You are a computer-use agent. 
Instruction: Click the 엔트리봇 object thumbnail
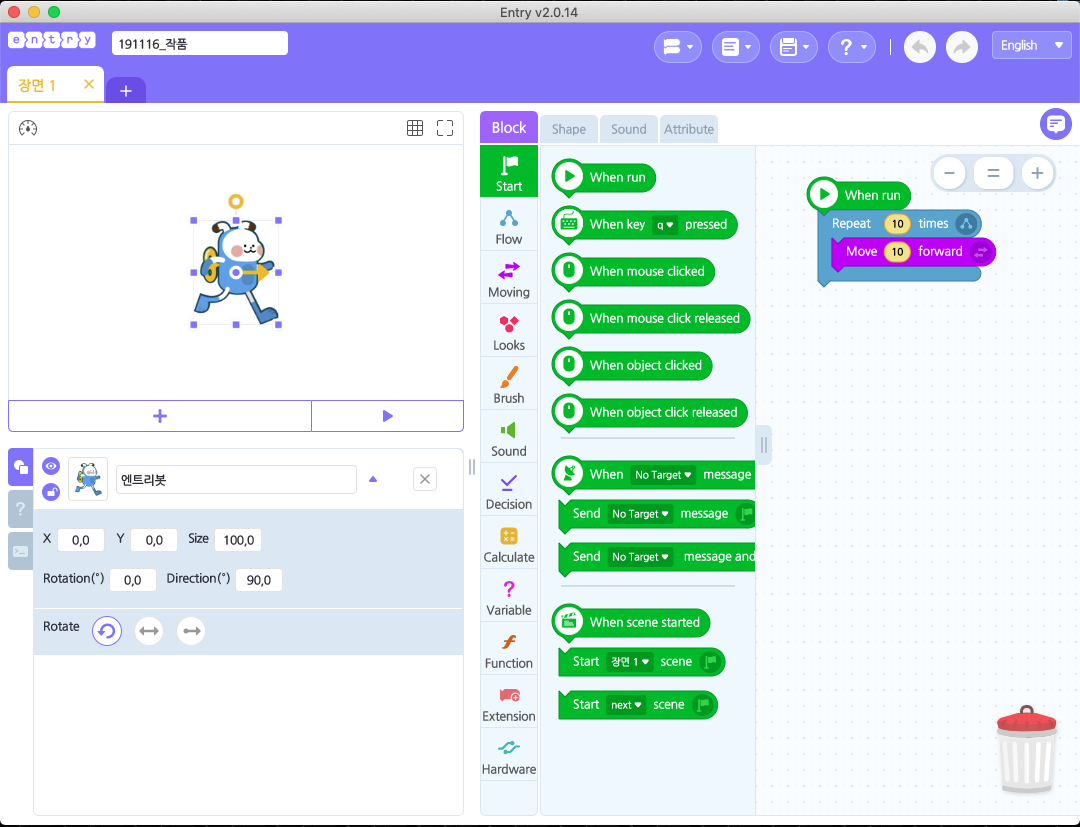88,479
